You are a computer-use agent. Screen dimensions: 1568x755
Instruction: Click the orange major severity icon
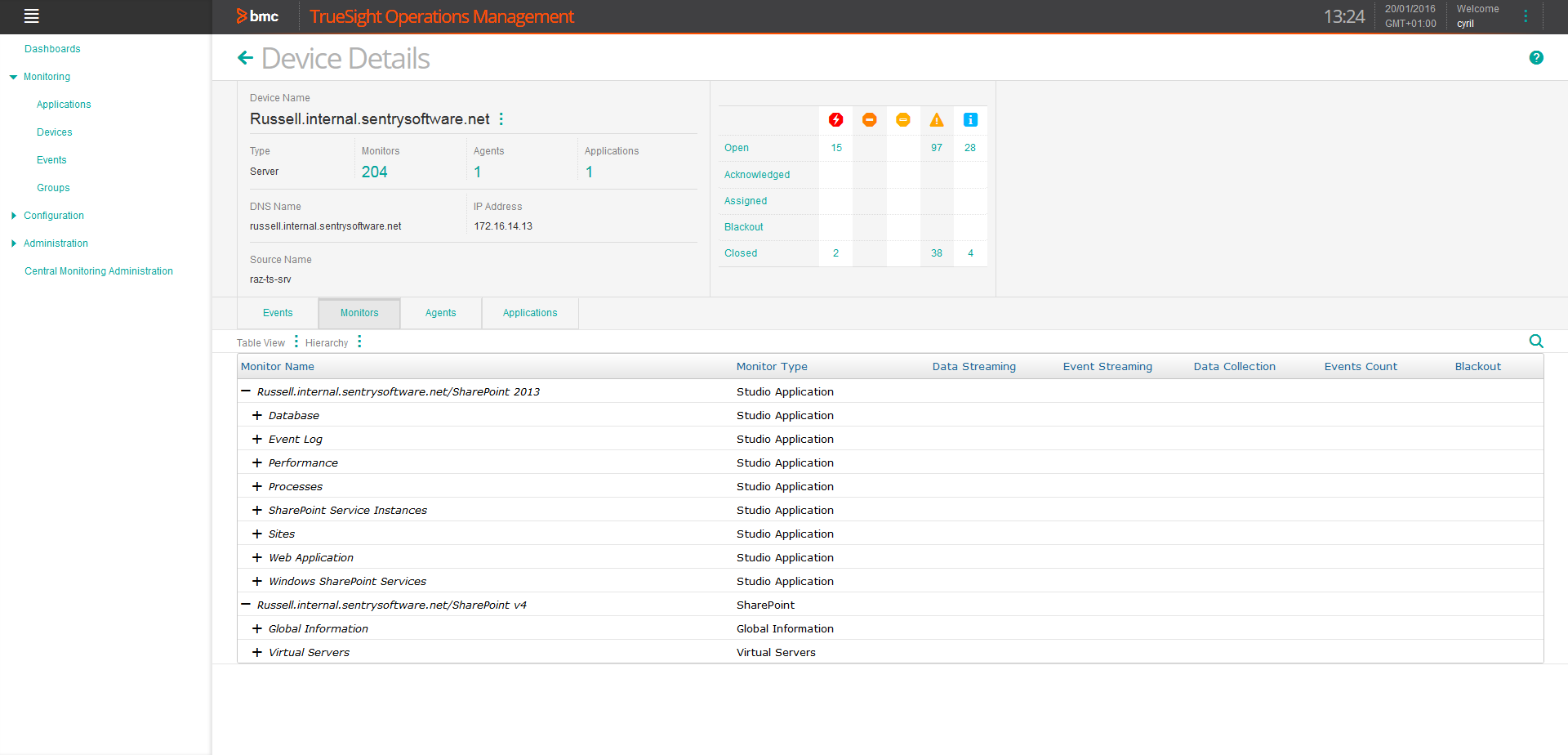(x=870, y=120)
